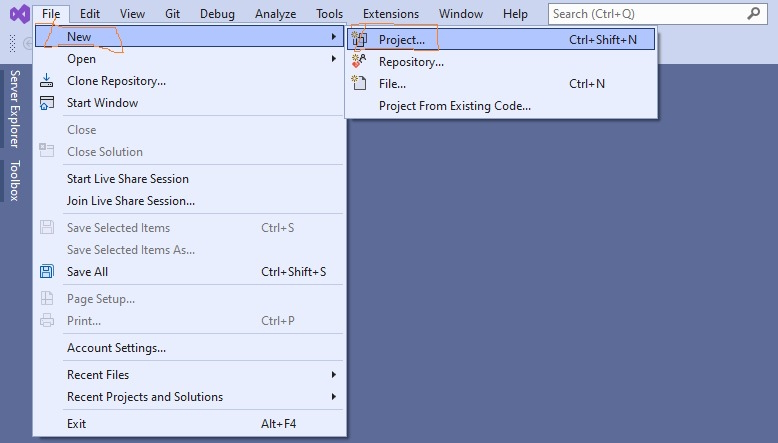The width and height of the screenshot is (778, 443).
Task: Select Save Selected Items As...
Action: [189, 250]
